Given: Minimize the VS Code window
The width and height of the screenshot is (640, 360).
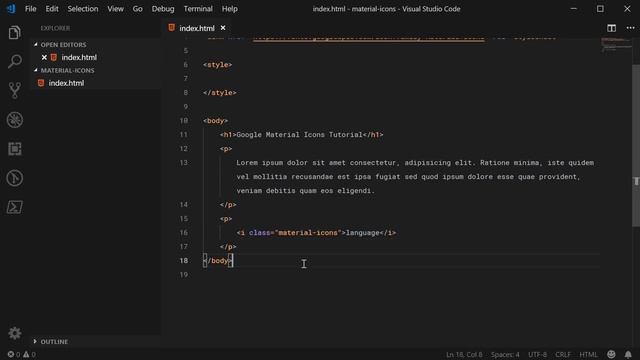Looking at the screenshot, I should click(573, 9).
